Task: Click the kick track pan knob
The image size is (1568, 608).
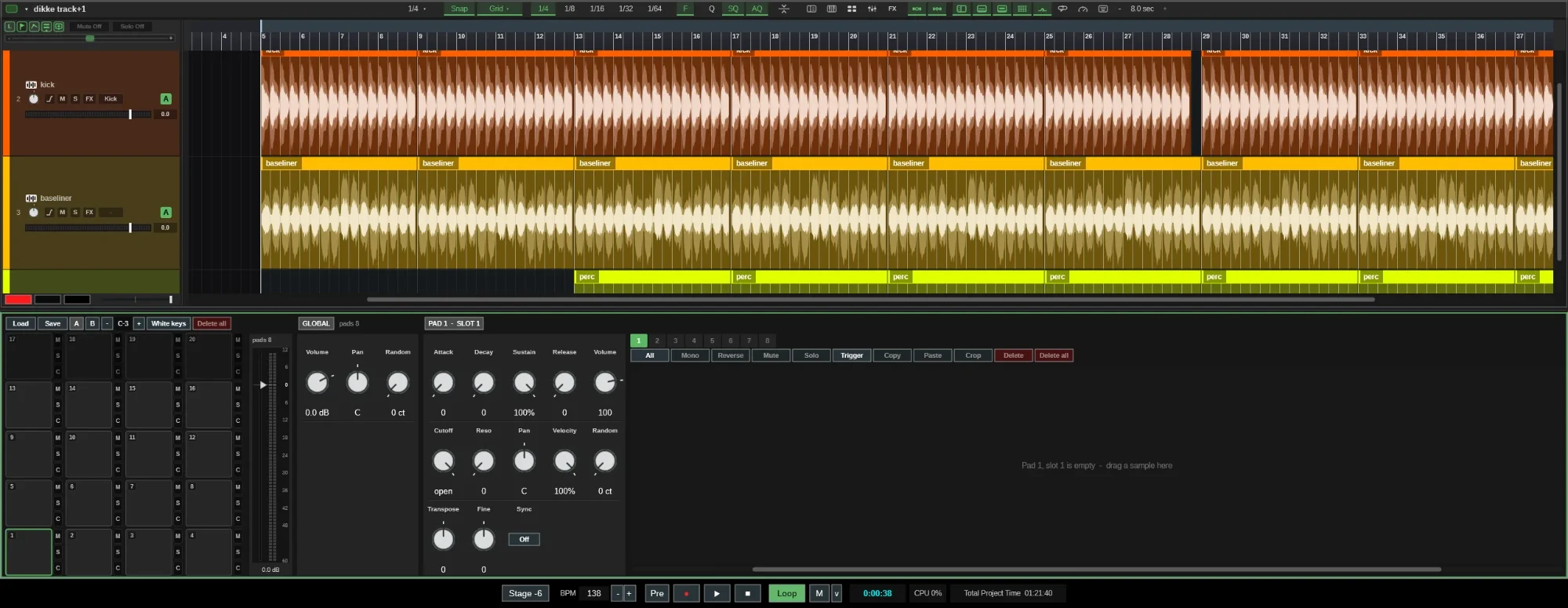Action: [34, 99]
